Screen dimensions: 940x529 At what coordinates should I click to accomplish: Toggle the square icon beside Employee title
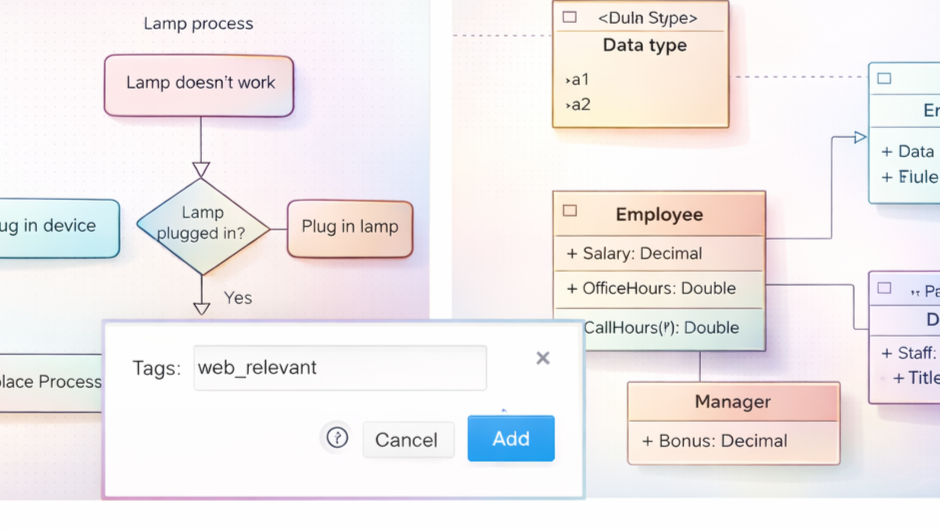[570, 211]
